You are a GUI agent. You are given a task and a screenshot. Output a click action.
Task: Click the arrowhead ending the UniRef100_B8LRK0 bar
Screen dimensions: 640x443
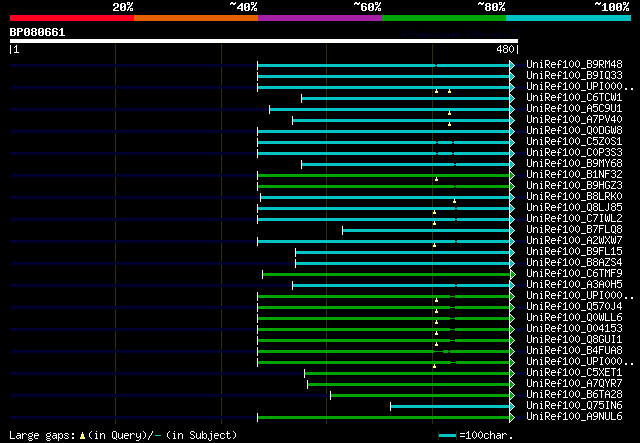(x=512, y=198)
